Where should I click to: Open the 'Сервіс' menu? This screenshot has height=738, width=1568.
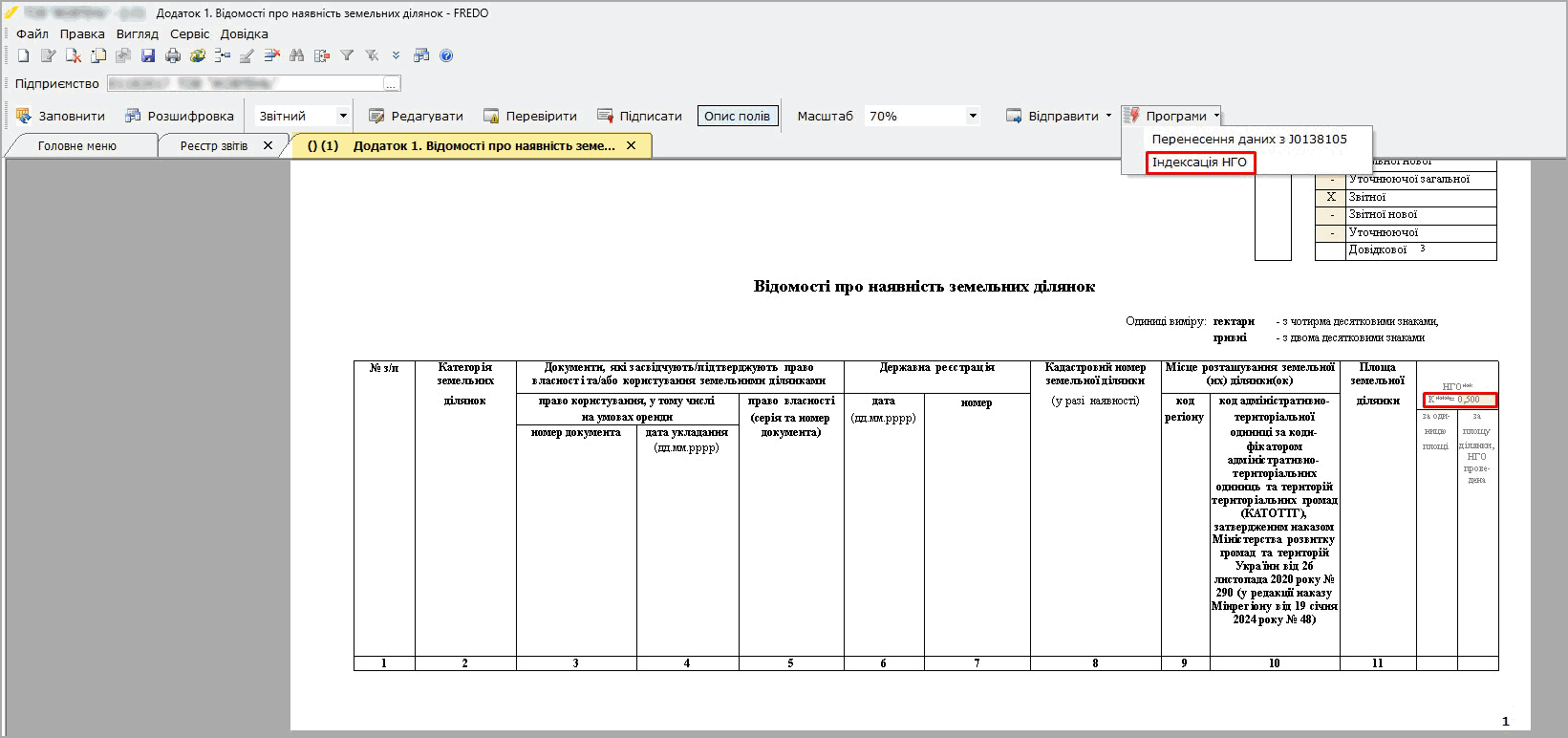click(x=189, y=33)
